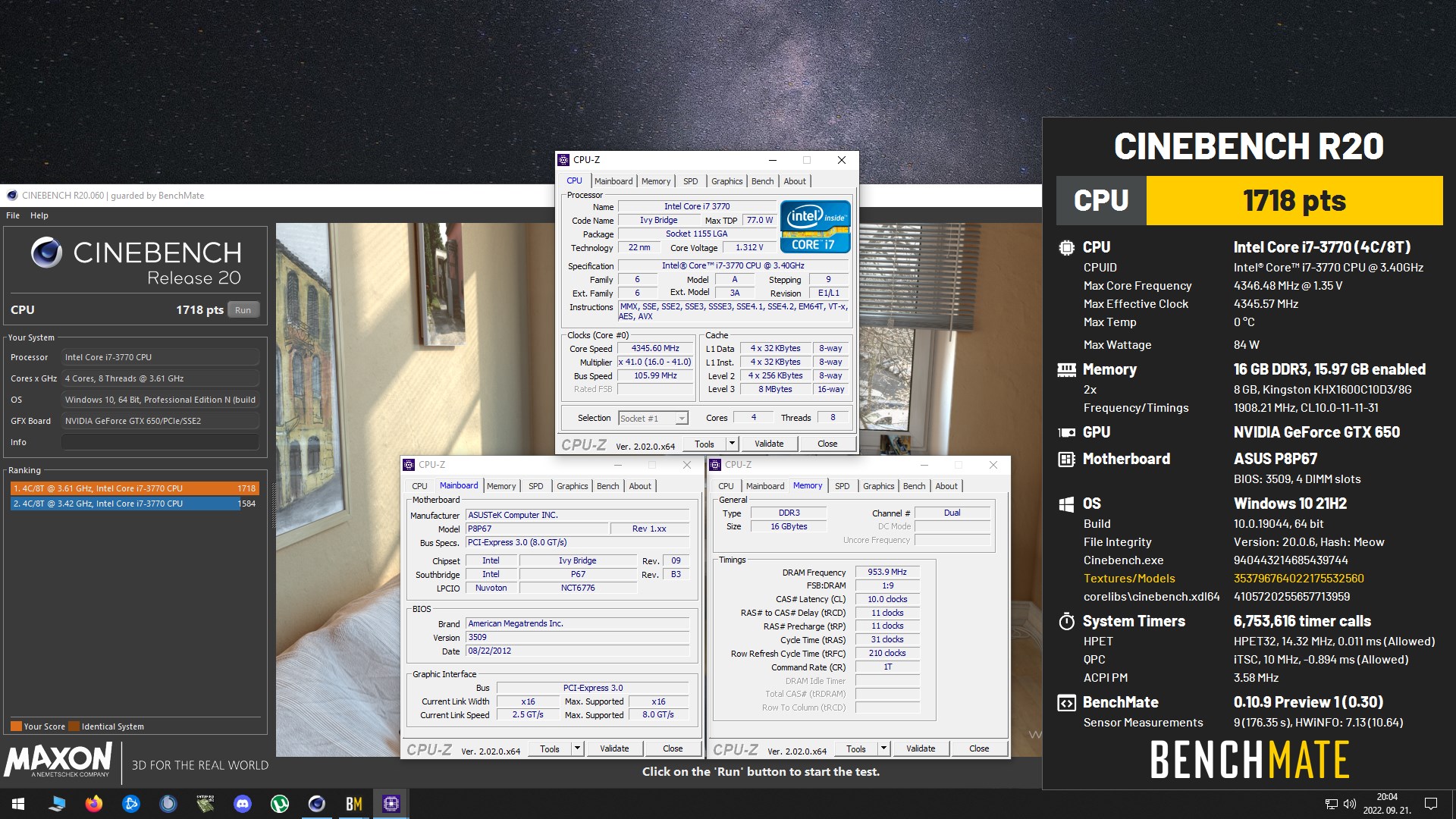Click the Core Speed value 4345.60 MHz
The width and height of the screenshot is (1456, 819).
click(655, 349)
